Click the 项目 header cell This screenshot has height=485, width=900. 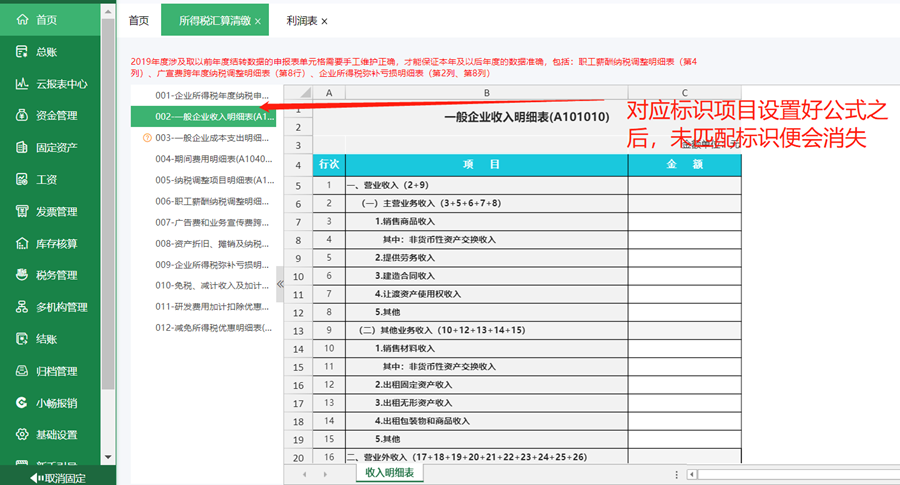pyautogui.click(x=487, y=165)
